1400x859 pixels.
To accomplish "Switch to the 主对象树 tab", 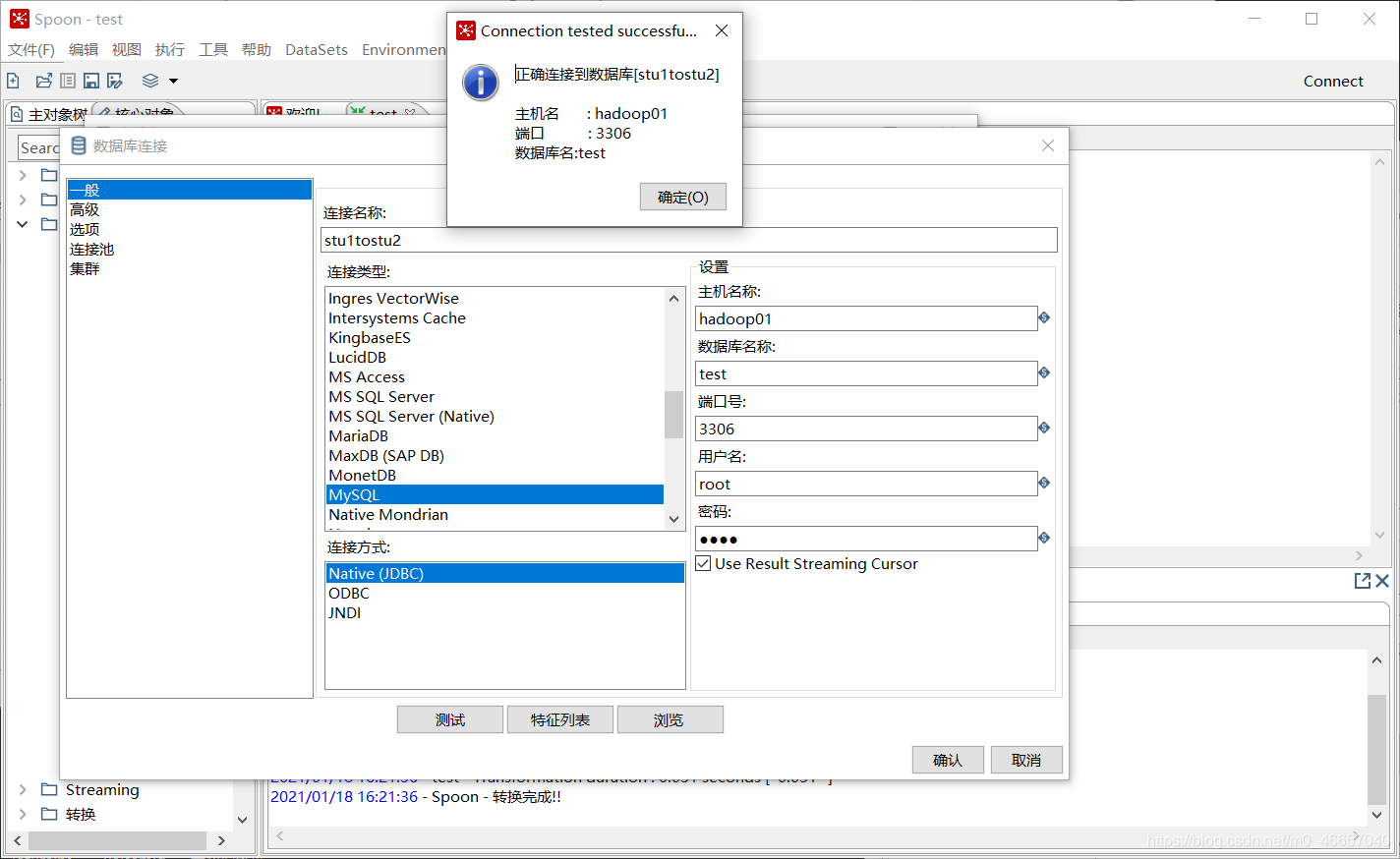I will tap(48, 115).
